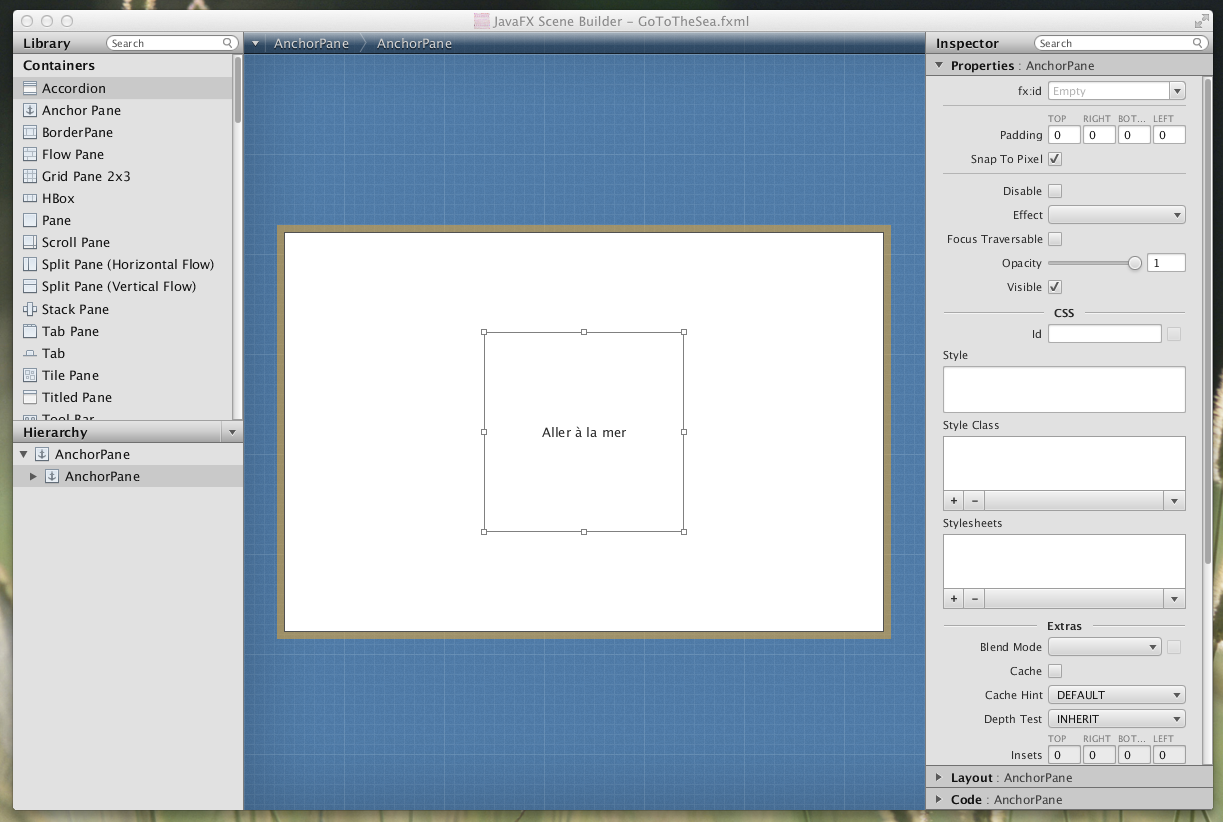Select the first AnchorPane breadcrumb
Image resolution: width=1223 pixels, height=822 pixels.
click(x=312, y=43)
